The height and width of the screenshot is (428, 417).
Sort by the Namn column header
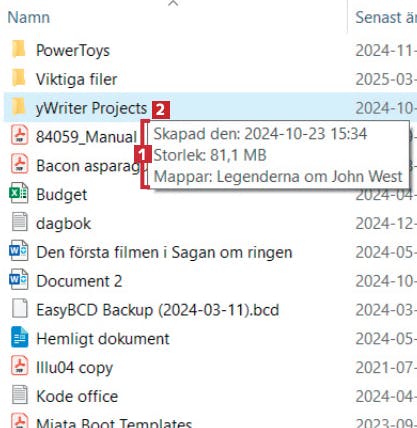pos(29,17)
